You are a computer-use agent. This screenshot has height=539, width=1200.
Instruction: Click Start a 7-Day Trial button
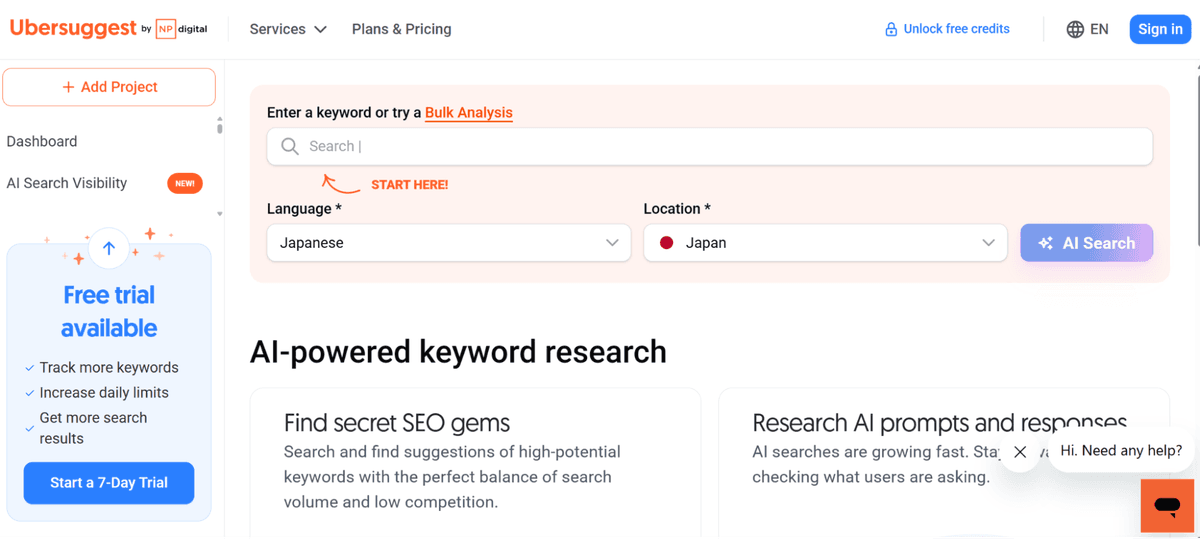(x=109, y=482)
